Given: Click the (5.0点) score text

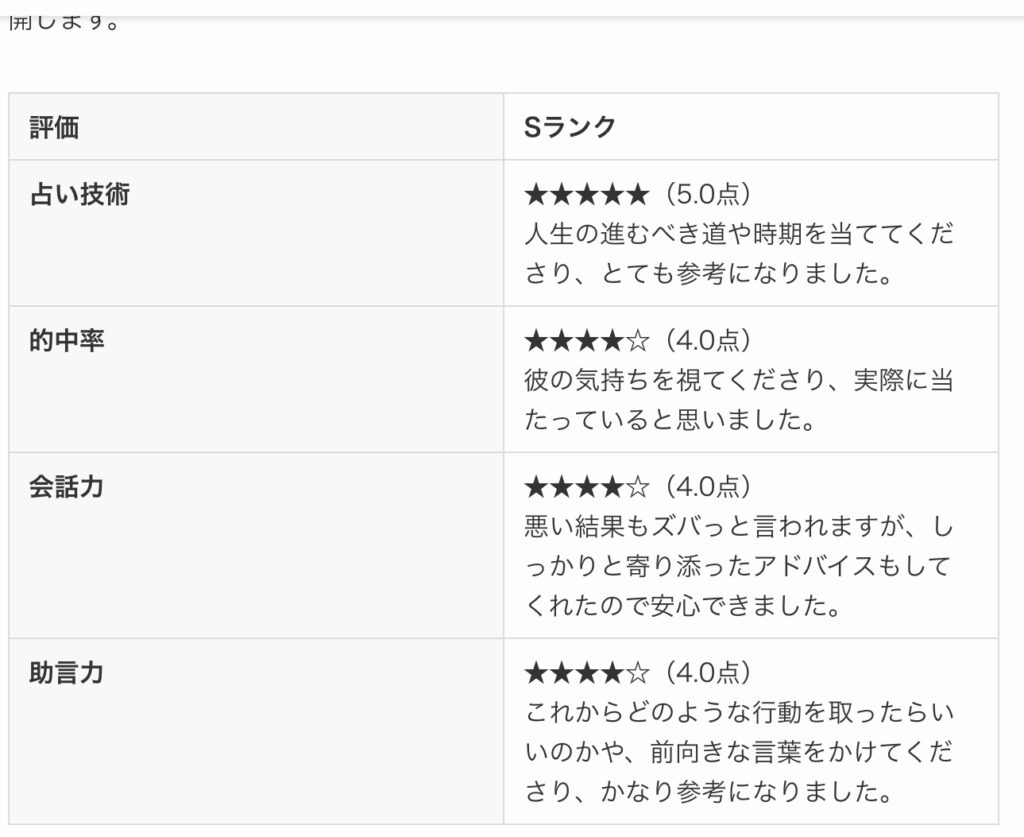Looking at the screenshot, I should pyautogui.click(x=705, y=194).
